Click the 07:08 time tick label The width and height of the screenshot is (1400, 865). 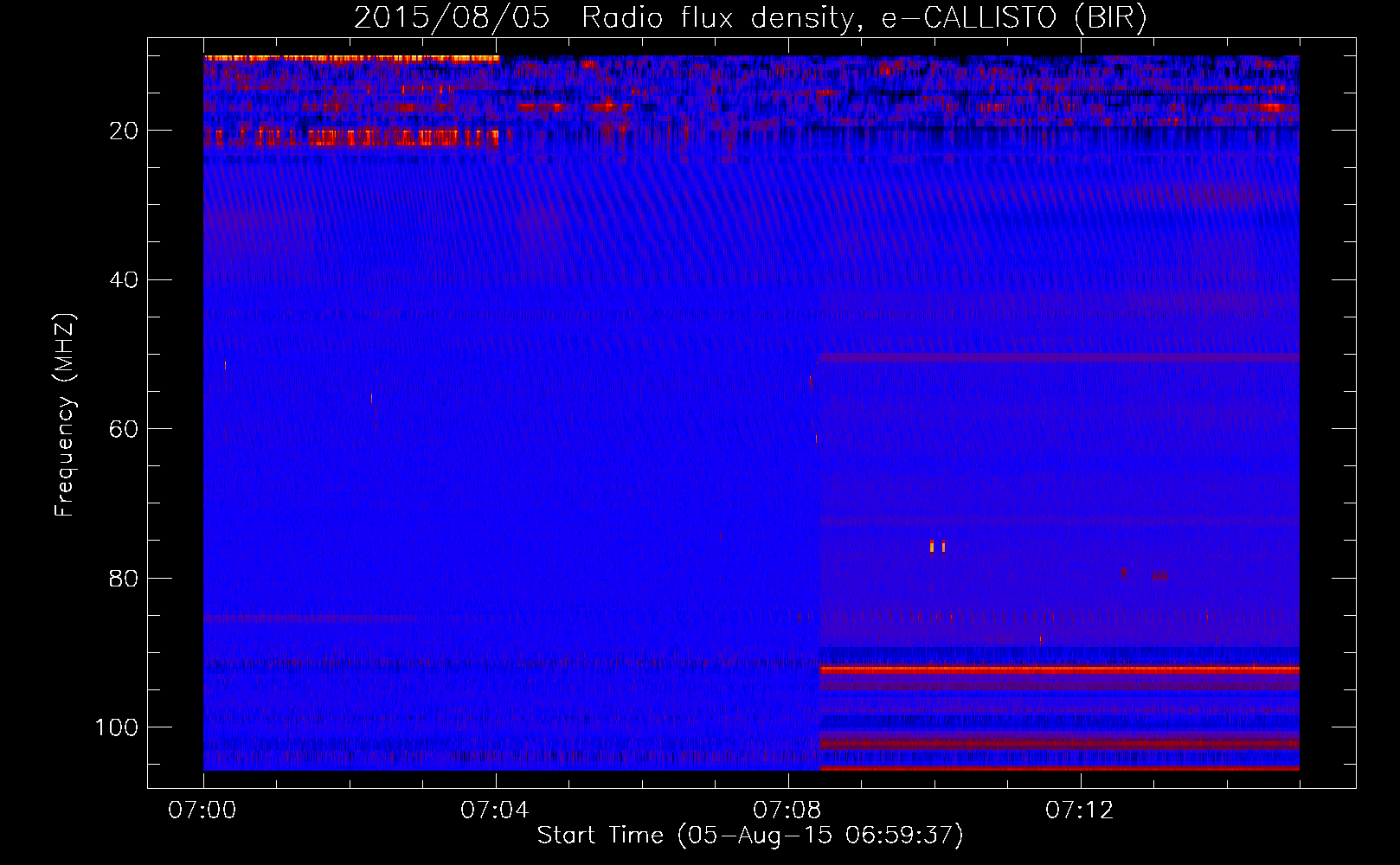tap(787, 811)
